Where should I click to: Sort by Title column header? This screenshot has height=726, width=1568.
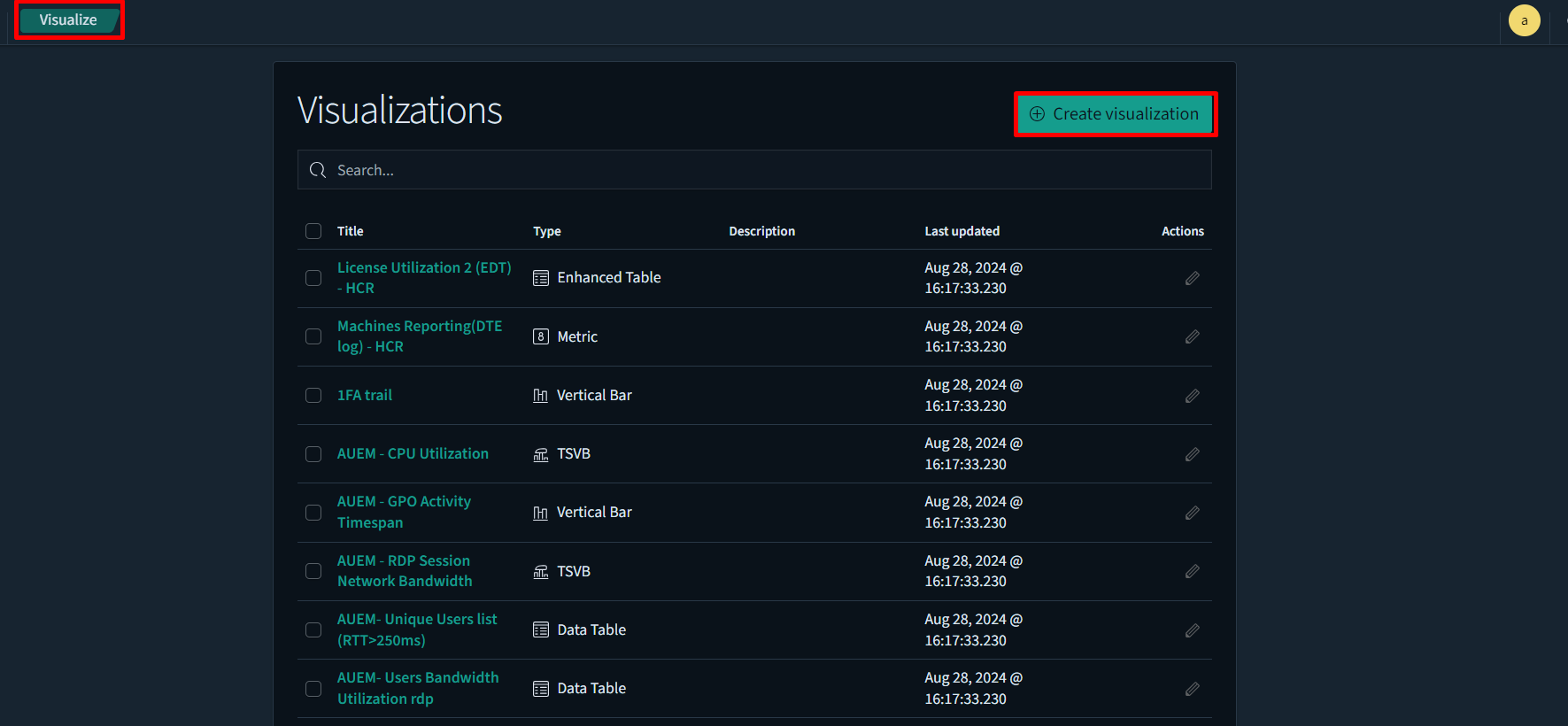(x=350, y=231)
